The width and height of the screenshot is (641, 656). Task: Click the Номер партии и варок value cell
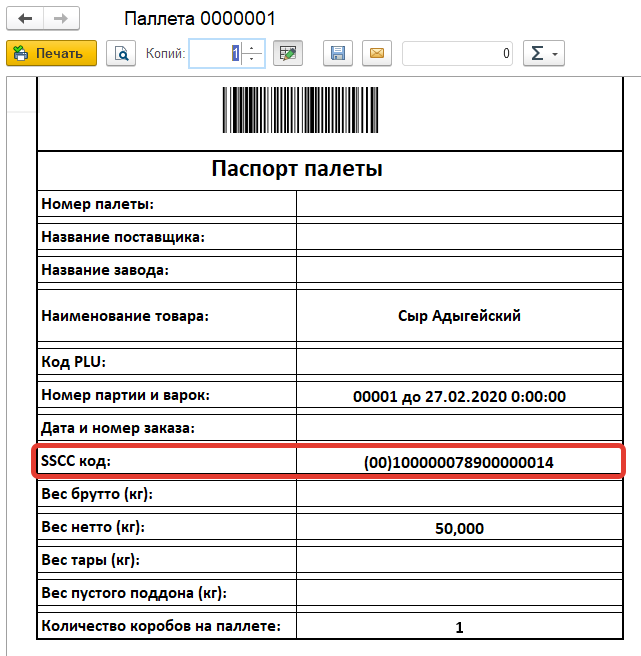pyautogui.click(x=459, y=395)
